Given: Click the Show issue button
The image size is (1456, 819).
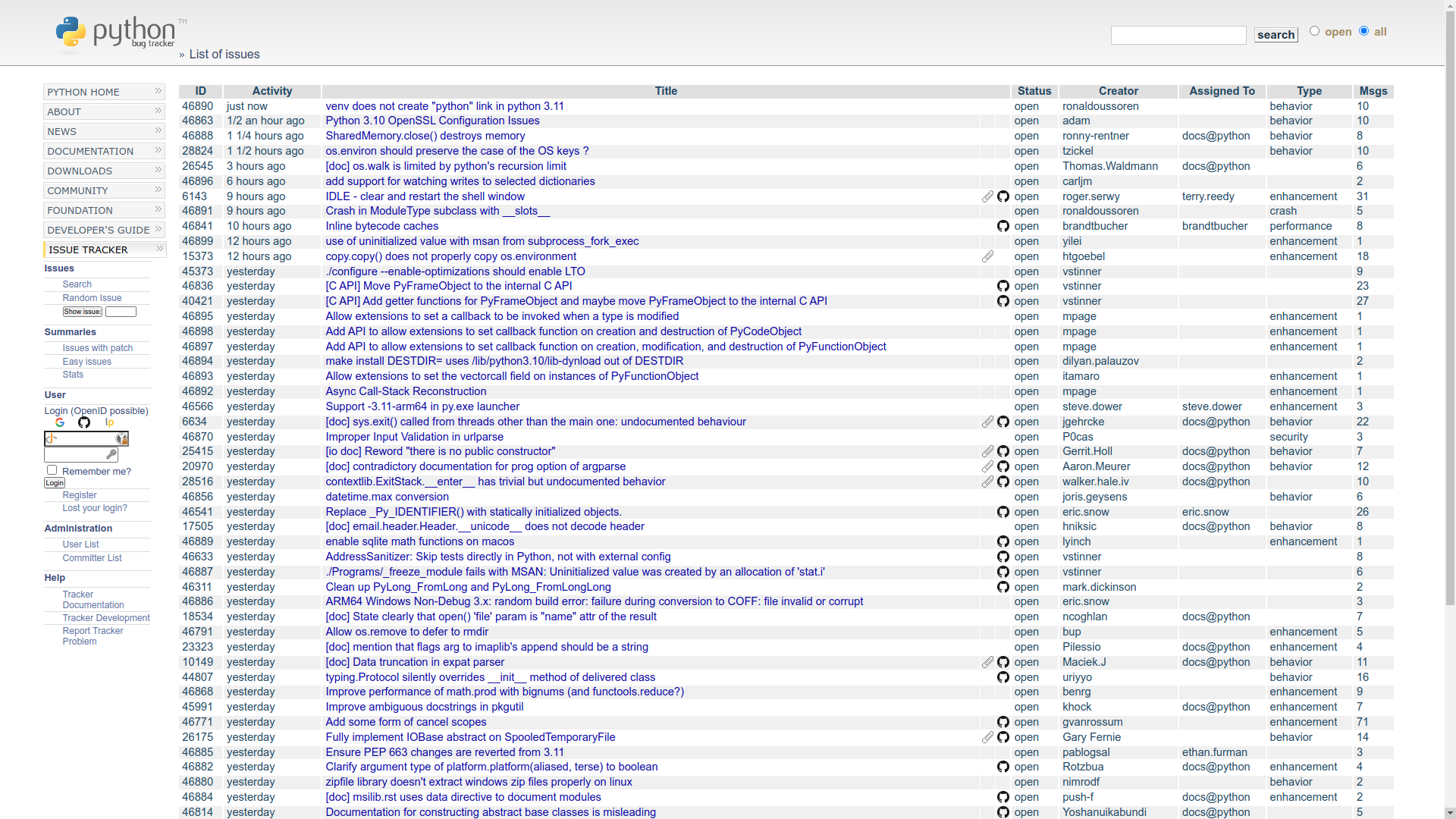Looking at the screenshot, I should point(83,312).
